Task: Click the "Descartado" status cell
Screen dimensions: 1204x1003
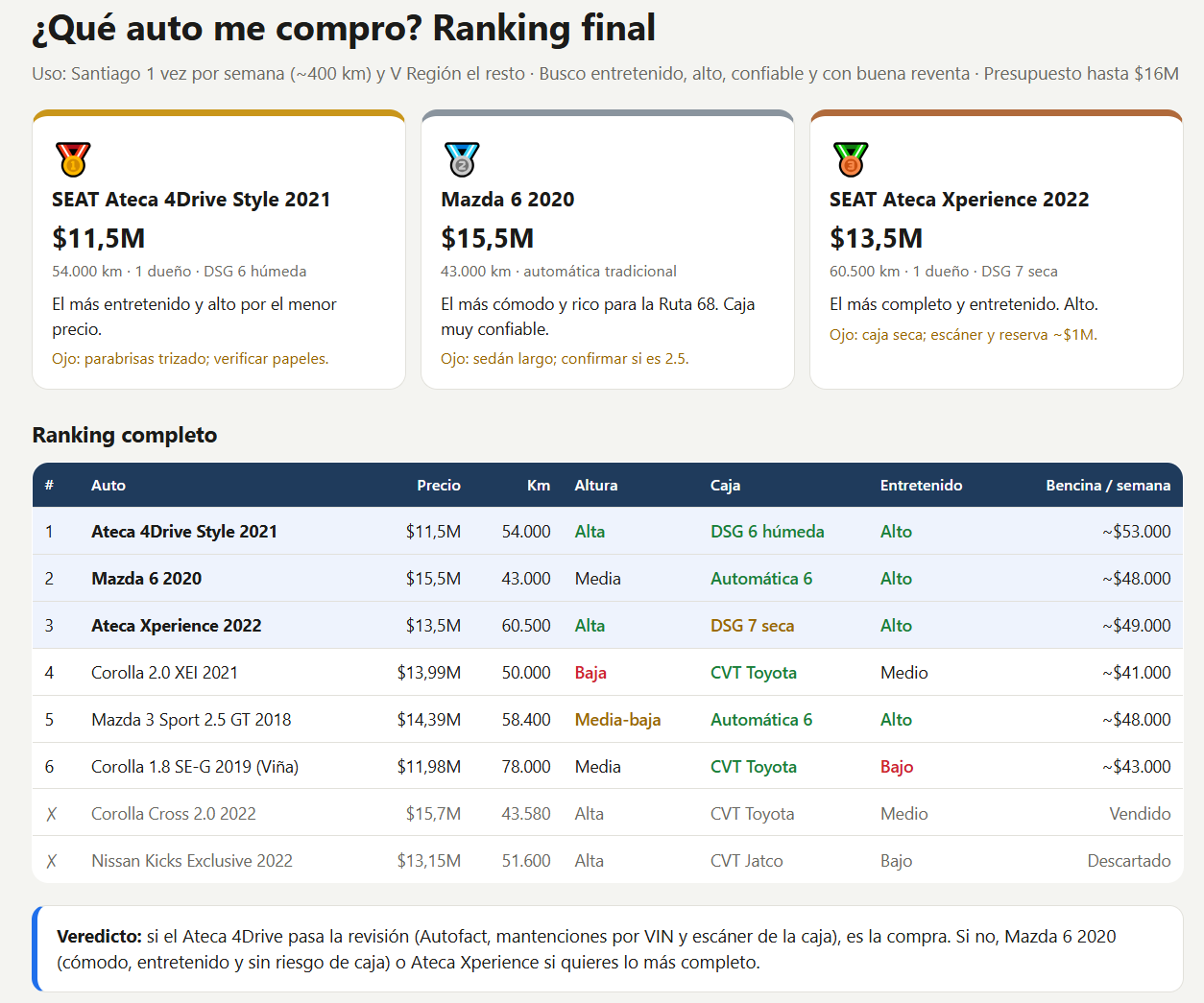Action: tap(1129, 861)
